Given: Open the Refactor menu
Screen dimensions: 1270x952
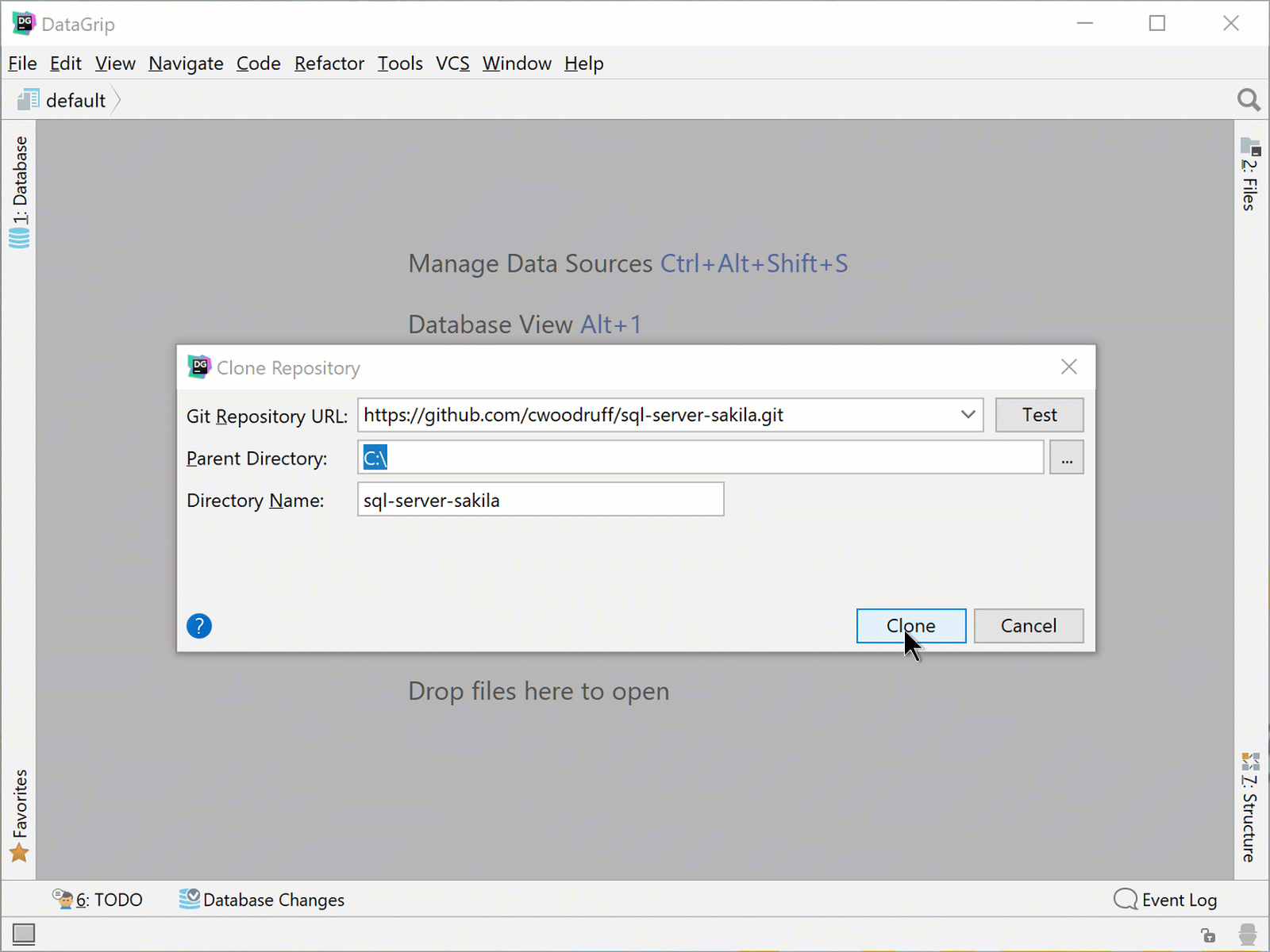Looking at the screenshot, I should pos(329,63).
